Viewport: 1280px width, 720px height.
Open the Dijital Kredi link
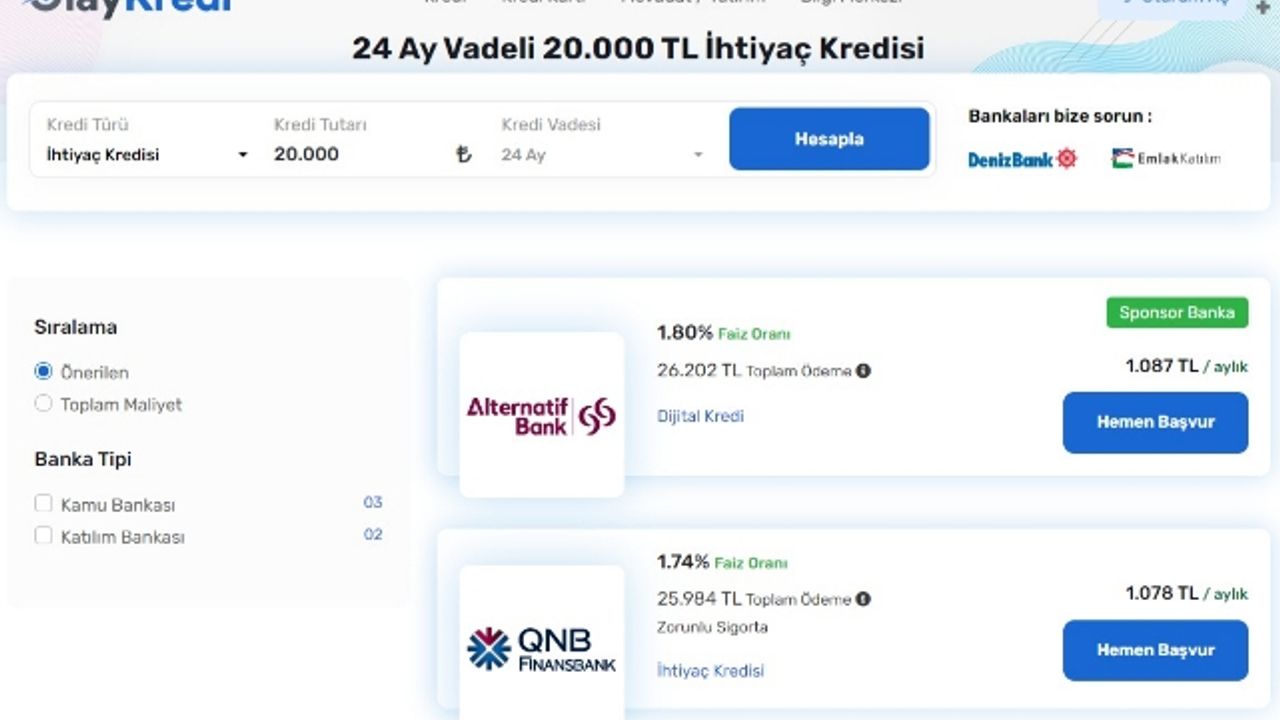coord(700,416)
